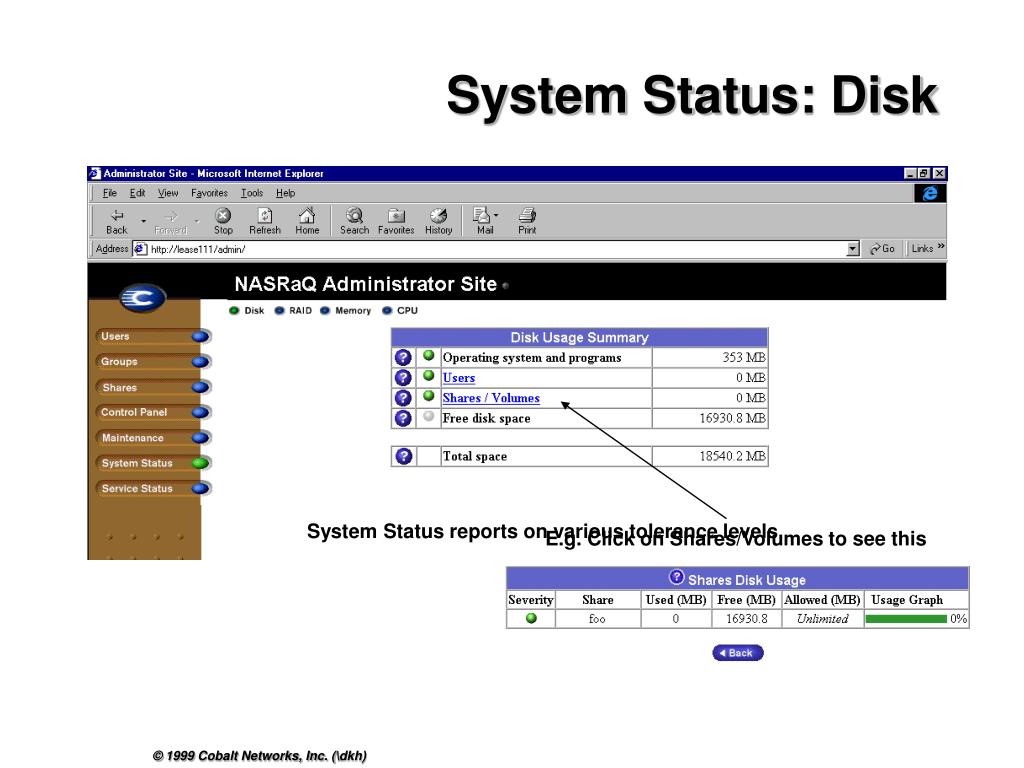Screen dimensions: 1024x768
Task: Click the Cobalt logo in sidebar
Action: click(x=142, y=298)
